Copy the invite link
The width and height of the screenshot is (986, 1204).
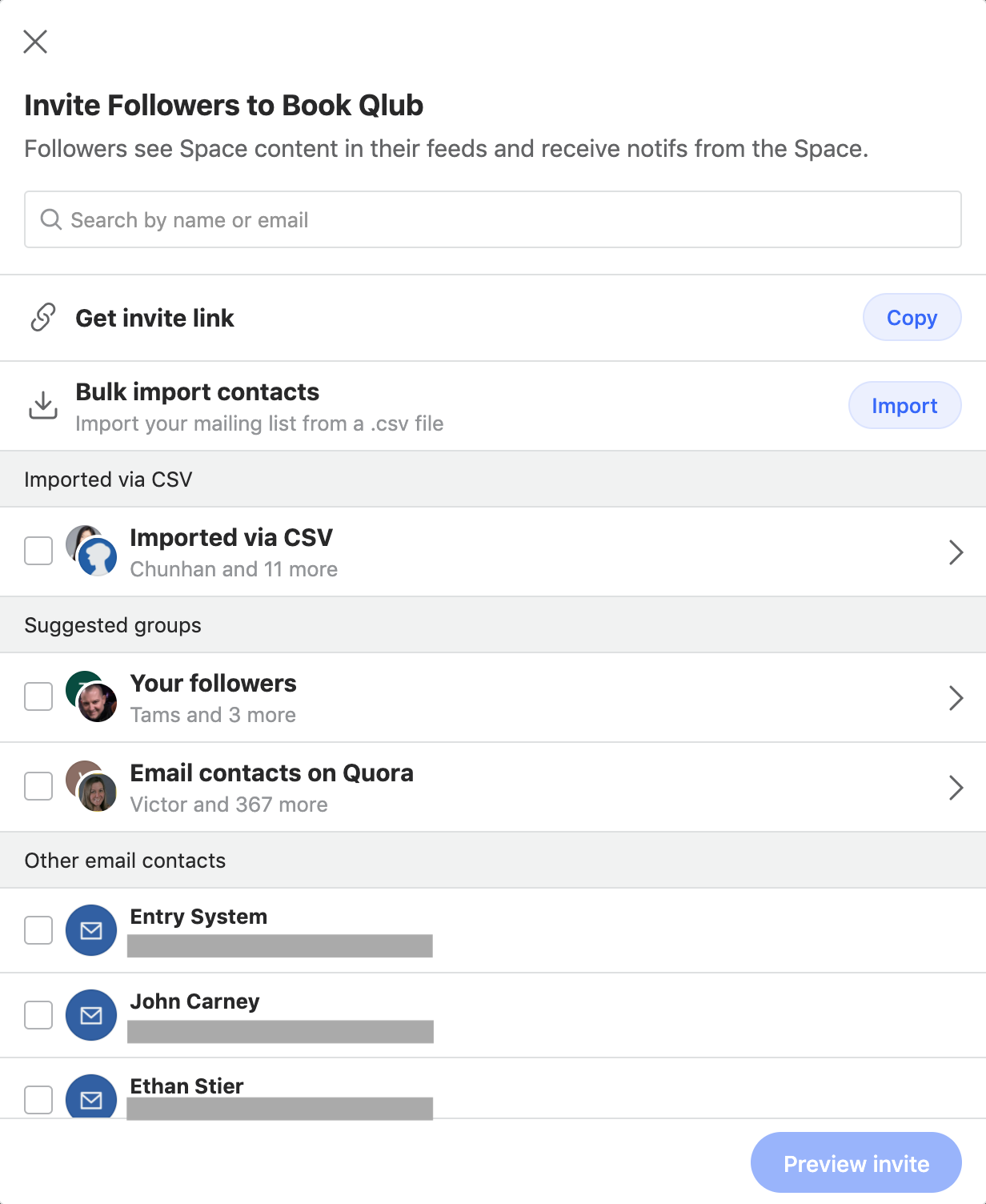click(912, 317)
